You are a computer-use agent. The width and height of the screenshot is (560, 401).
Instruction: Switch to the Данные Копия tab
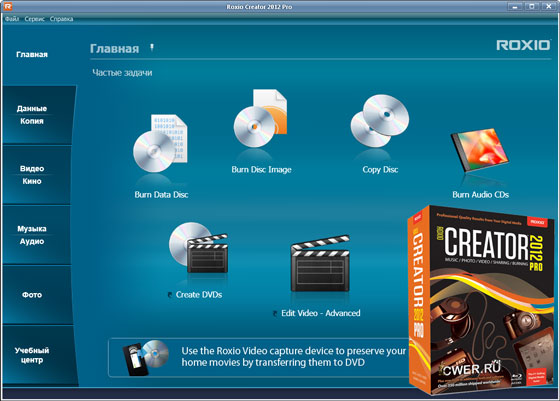point(38,115)
